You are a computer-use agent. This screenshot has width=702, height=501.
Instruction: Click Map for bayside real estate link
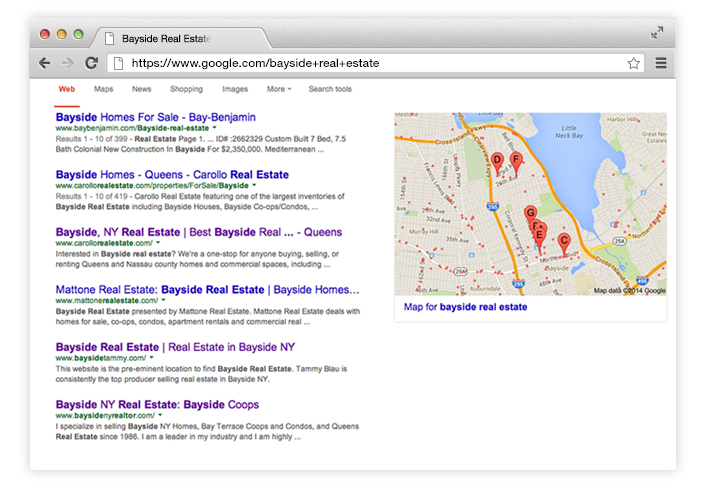[465, 307]
